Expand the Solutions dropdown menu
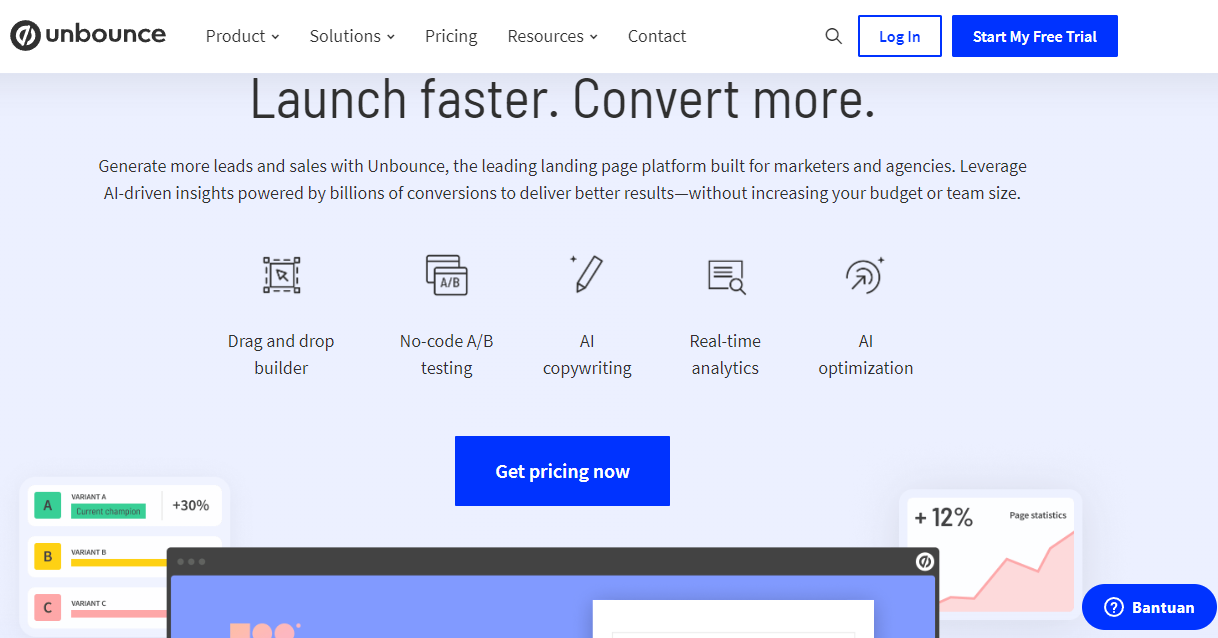Viewport: 1218px width, 638px height. pyautogui.click(x=352, y=36)
